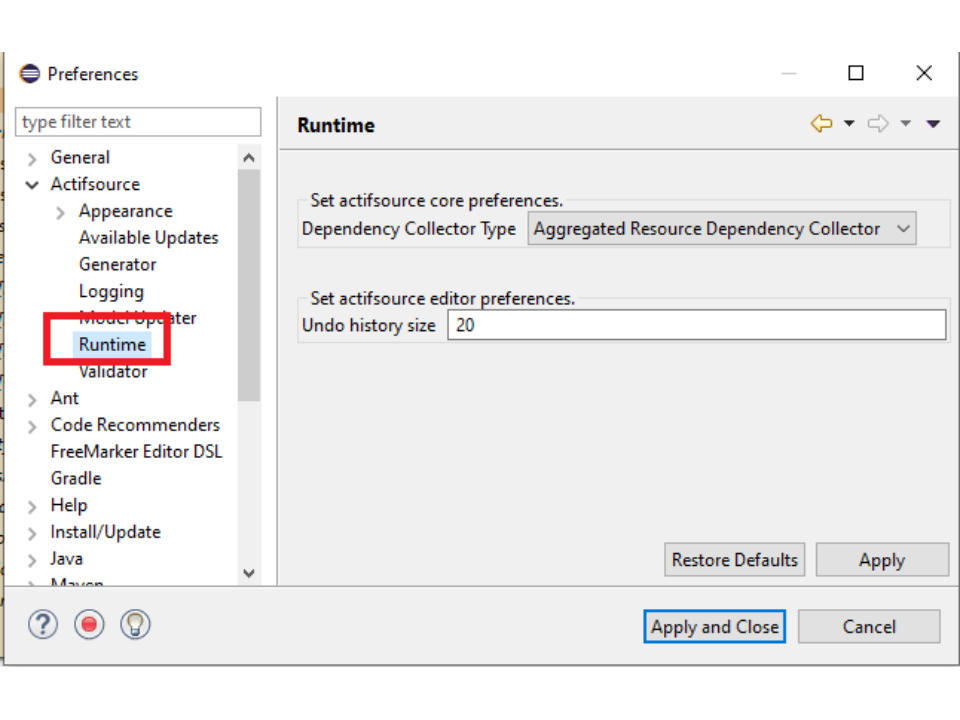The width and height of the screenshot is (960, 720).
Task: Open the preferences page view menu triangle
Action: pyautogui.click(x=933, y=124)
